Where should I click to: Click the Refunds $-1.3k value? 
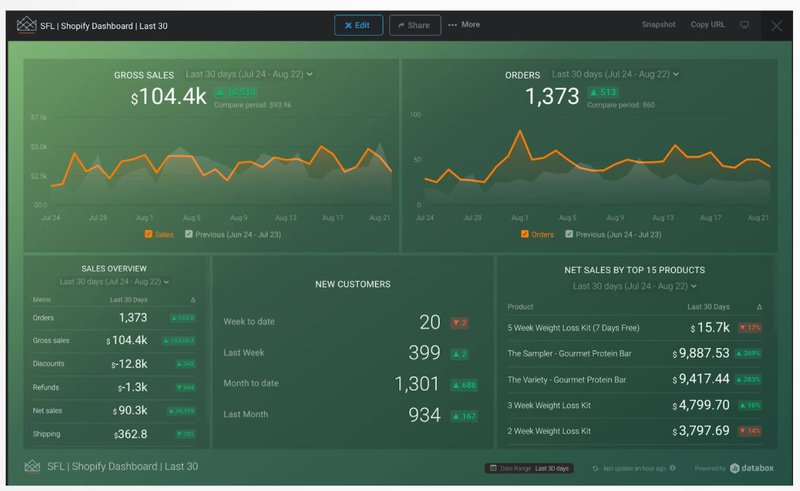(x=132, y=387)
